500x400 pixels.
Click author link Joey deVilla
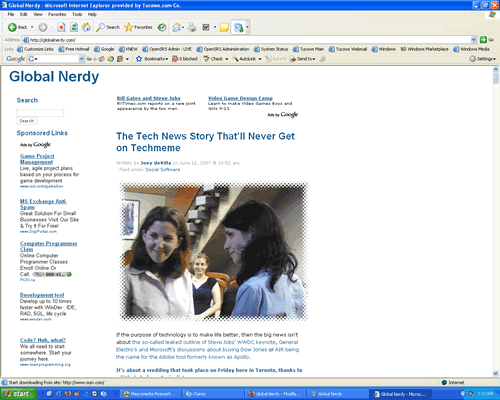[156, 163]
